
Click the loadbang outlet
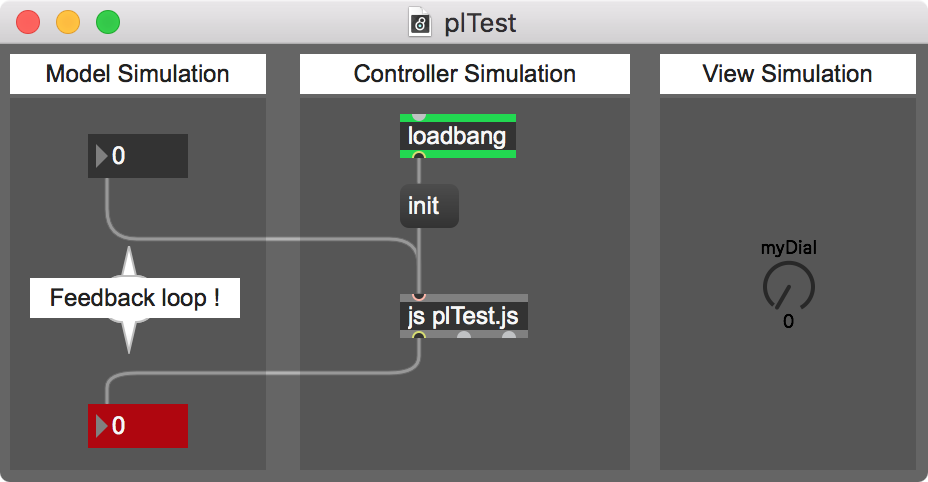(418, 156)
